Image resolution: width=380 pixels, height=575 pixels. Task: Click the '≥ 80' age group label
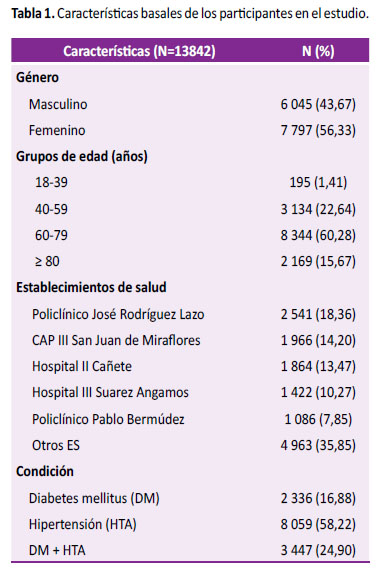point(47,261)
